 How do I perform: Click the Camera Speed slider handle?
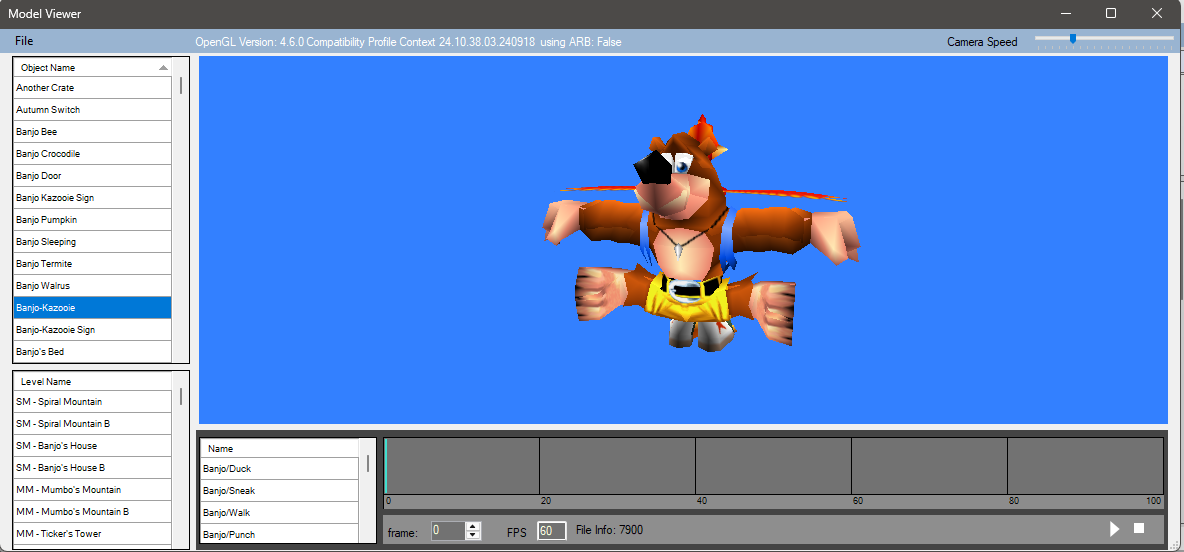click(x=1072, y=39)
